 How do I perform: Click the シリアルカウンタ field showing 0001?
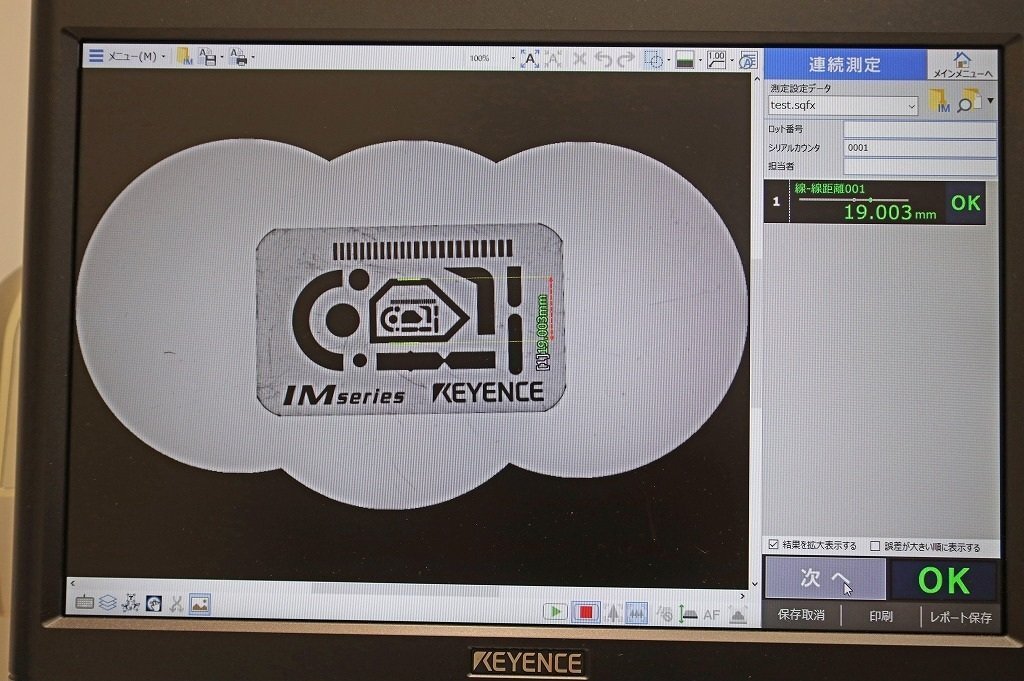pos(920,148)
